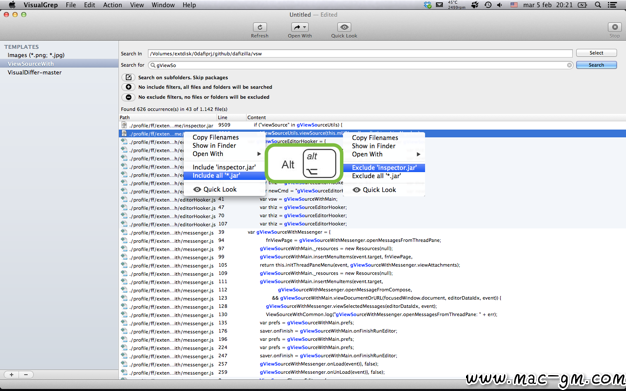This screenshot has width=626, height=391.
Task: Click the file icon of editorHooker.js line 107 row
Action: [x=124, y=224]
